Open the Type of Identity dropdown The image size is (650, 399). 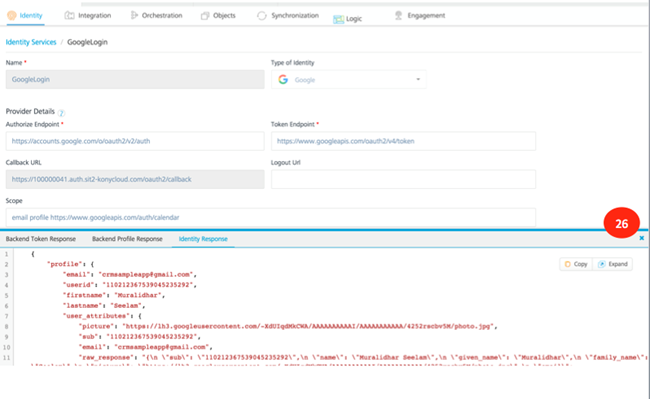(349, 80)
